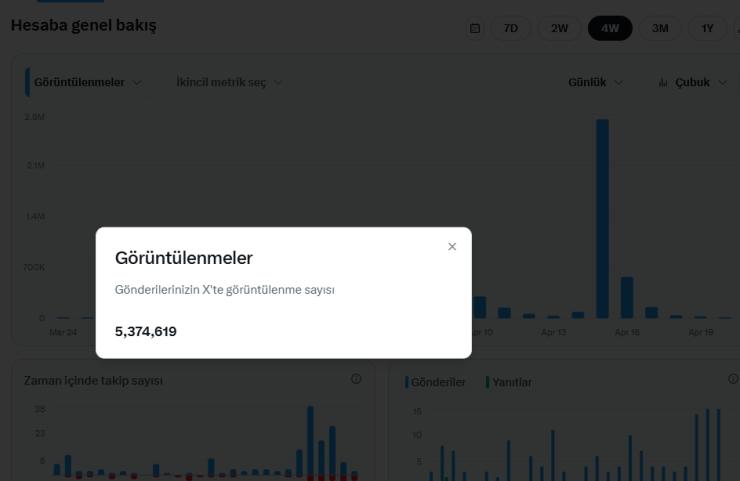Click info icon beside Zaman içinde takip sayısı

[x=356, y=379]
